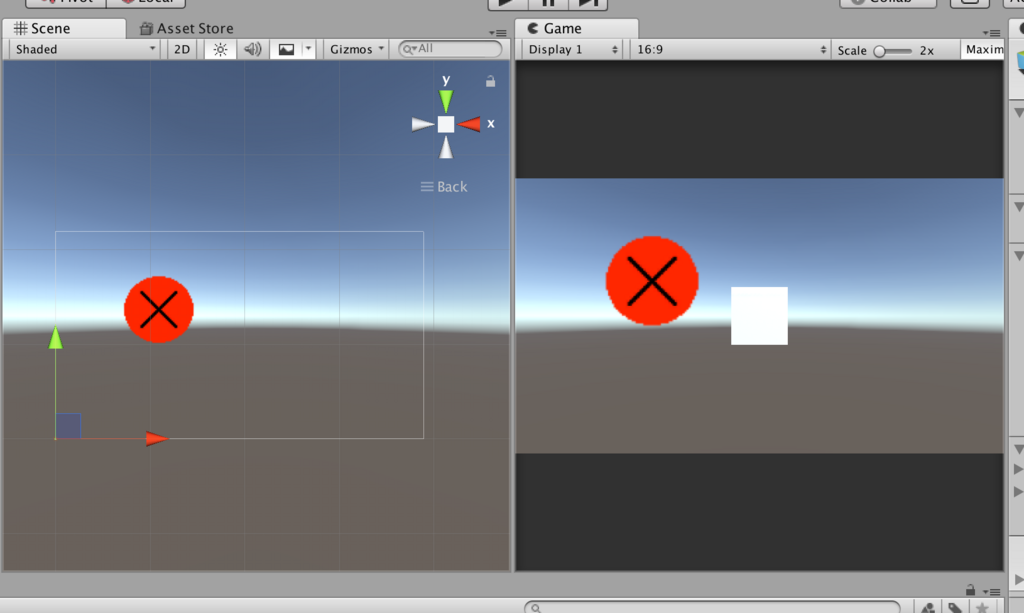Click the red X move handle arrow
The width and height of the screenshot is (1024, 613).
157,438
